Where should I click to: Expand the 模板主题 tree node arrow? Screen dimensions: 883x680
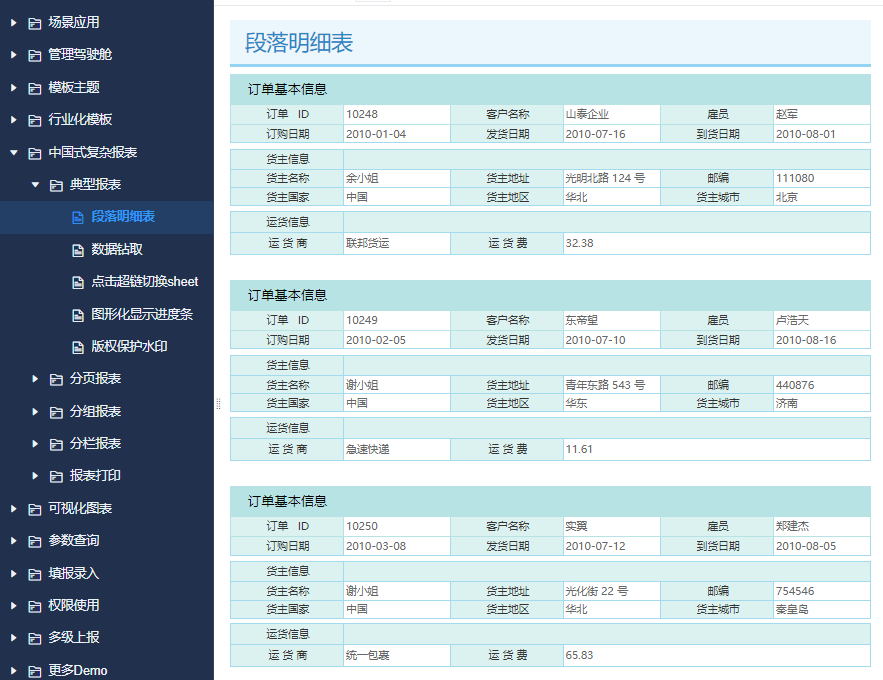coord(14,87)
